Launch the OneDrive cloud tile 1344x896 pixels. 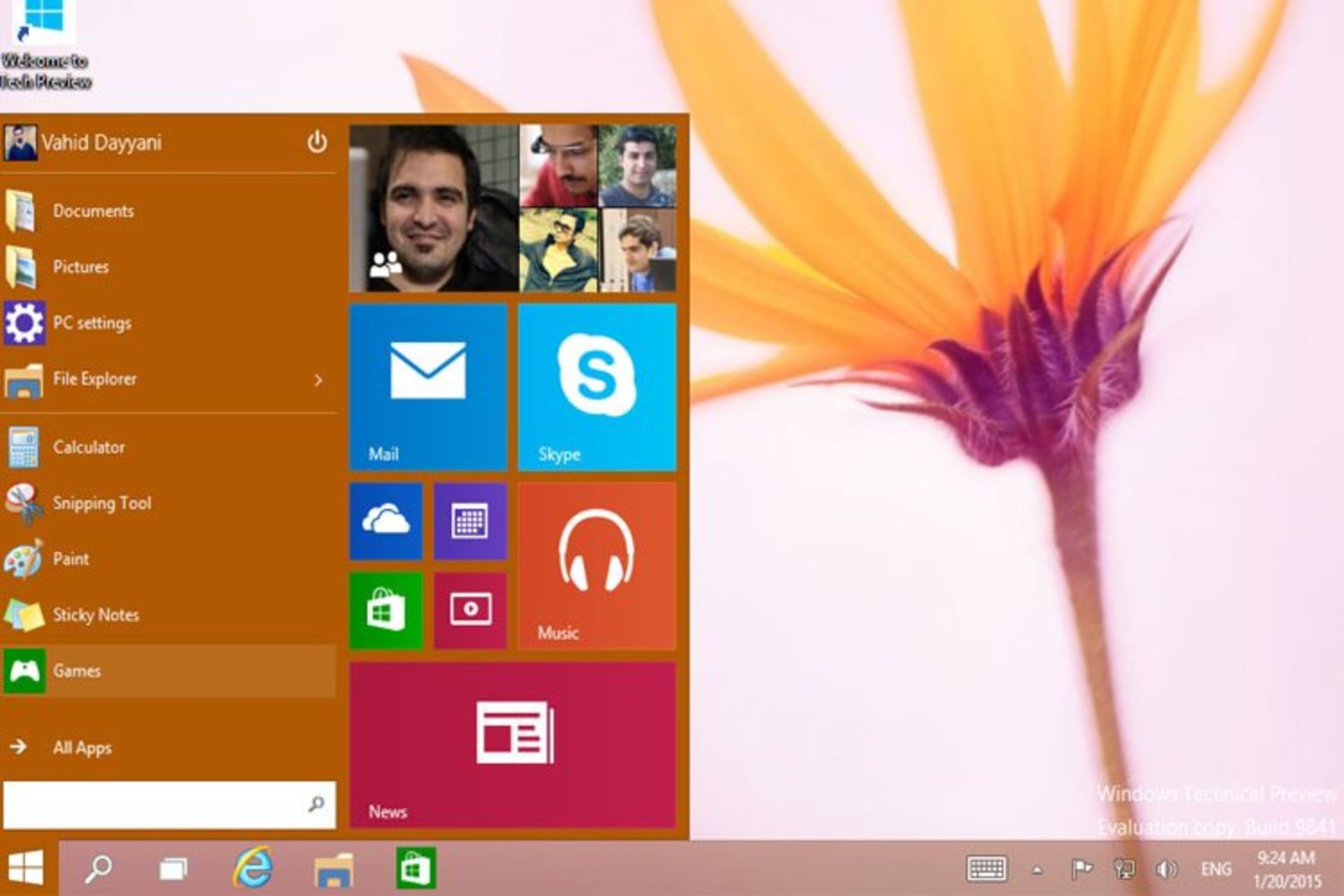386,521
